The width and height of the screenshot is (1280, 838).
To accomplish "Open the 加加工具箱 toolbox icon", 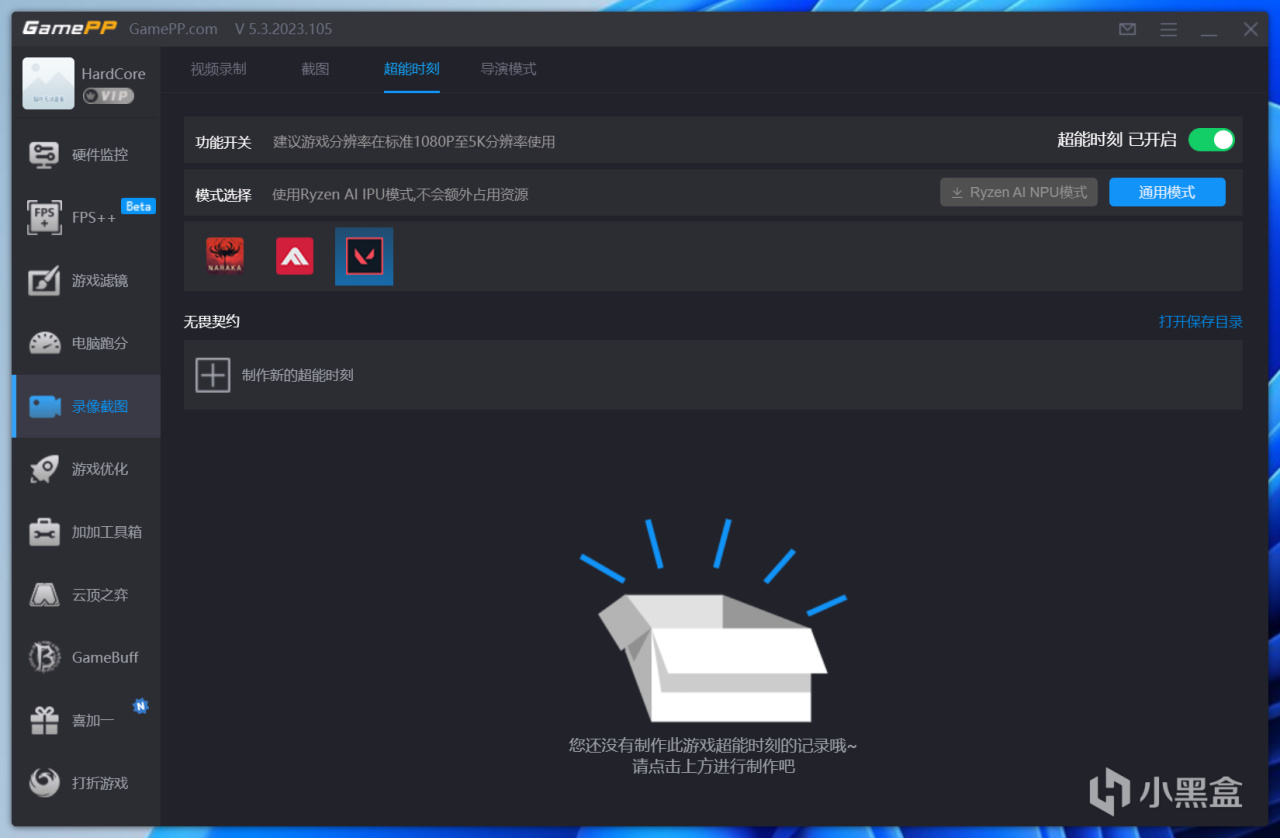I will pos(44,532).
